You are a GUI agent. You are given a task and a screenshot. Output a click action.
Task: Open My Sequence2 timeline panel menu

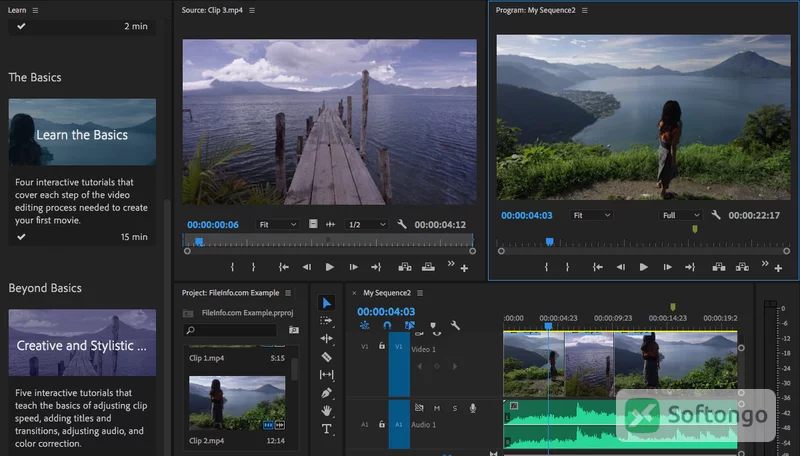(420, 293)
